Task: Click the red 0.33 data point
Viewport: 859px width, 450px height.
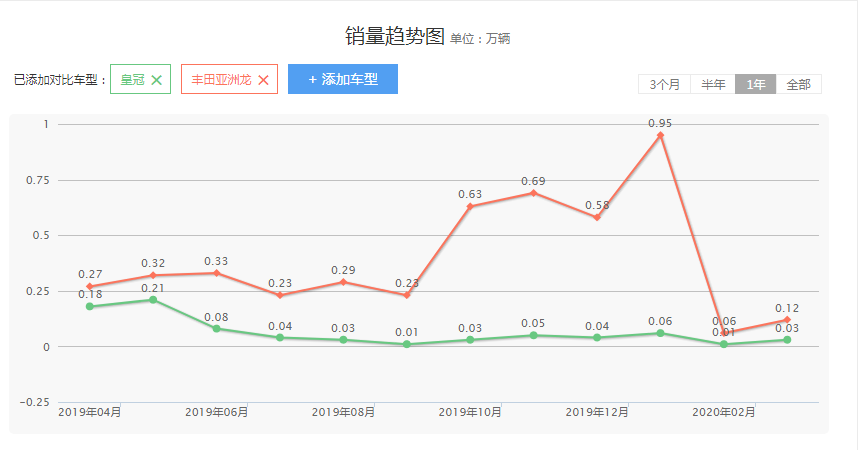Action: pyautogui.click(x=216, y=273)
